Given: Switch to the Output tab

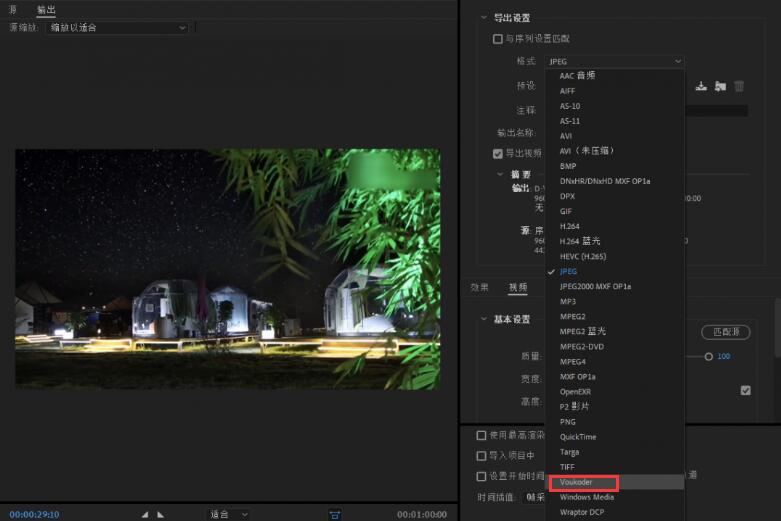Looking at the screenshot, I should [46, 9].
